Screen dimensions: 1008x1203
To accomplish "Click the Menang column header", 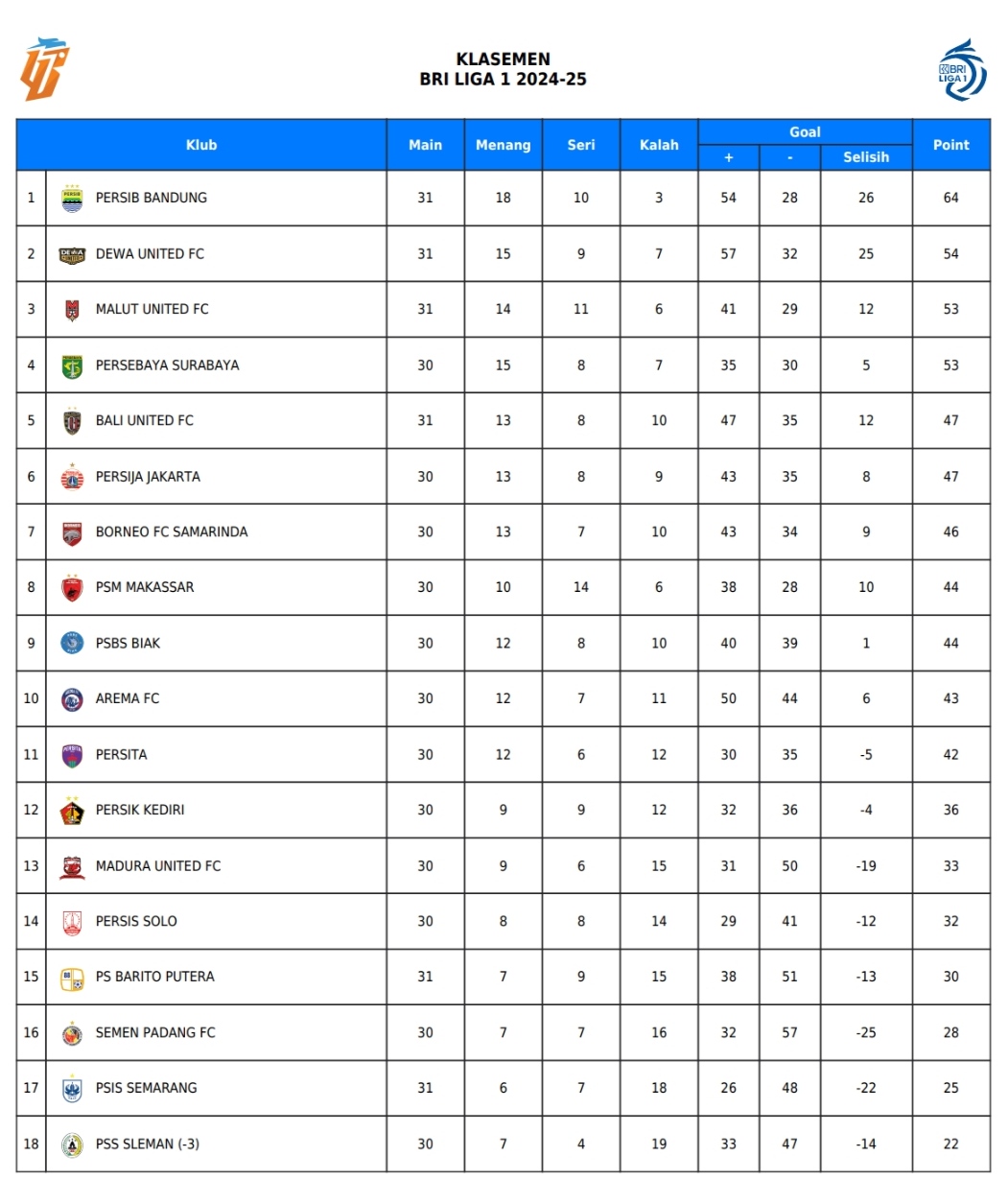I will click(x=504, y=145).
